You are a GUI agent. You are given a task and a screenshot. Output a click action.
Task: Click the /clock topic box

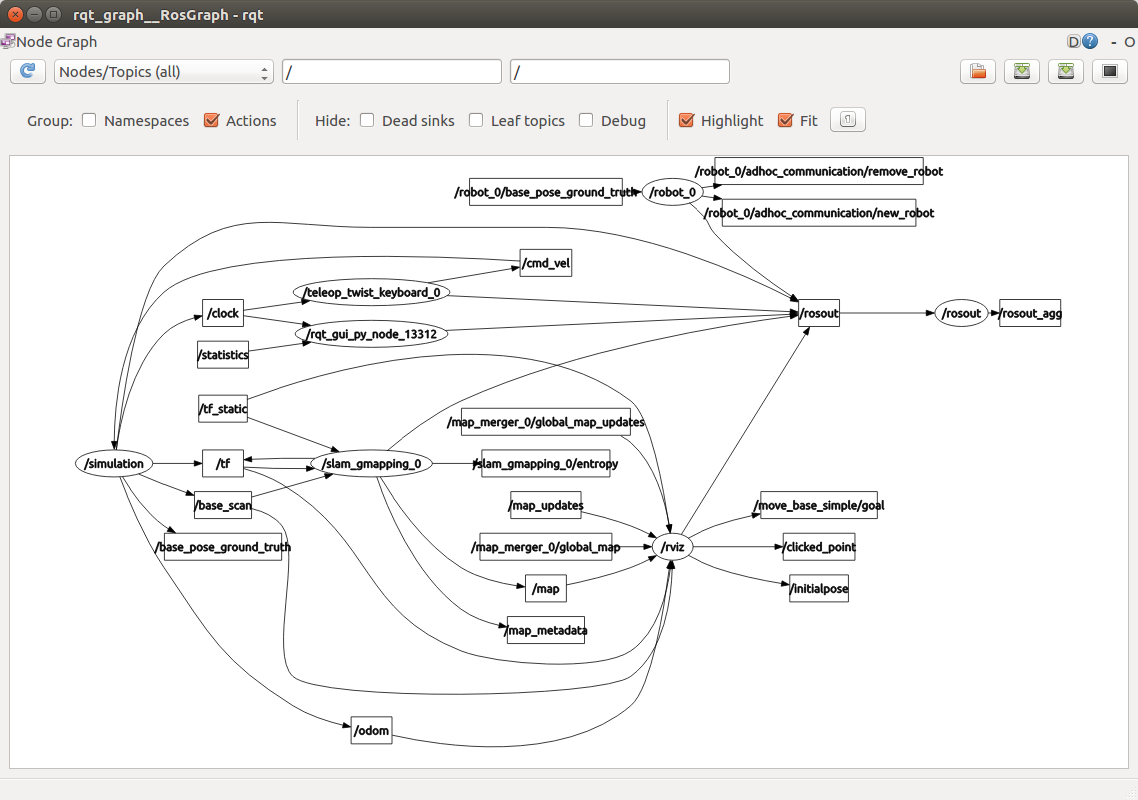point(223,313)
